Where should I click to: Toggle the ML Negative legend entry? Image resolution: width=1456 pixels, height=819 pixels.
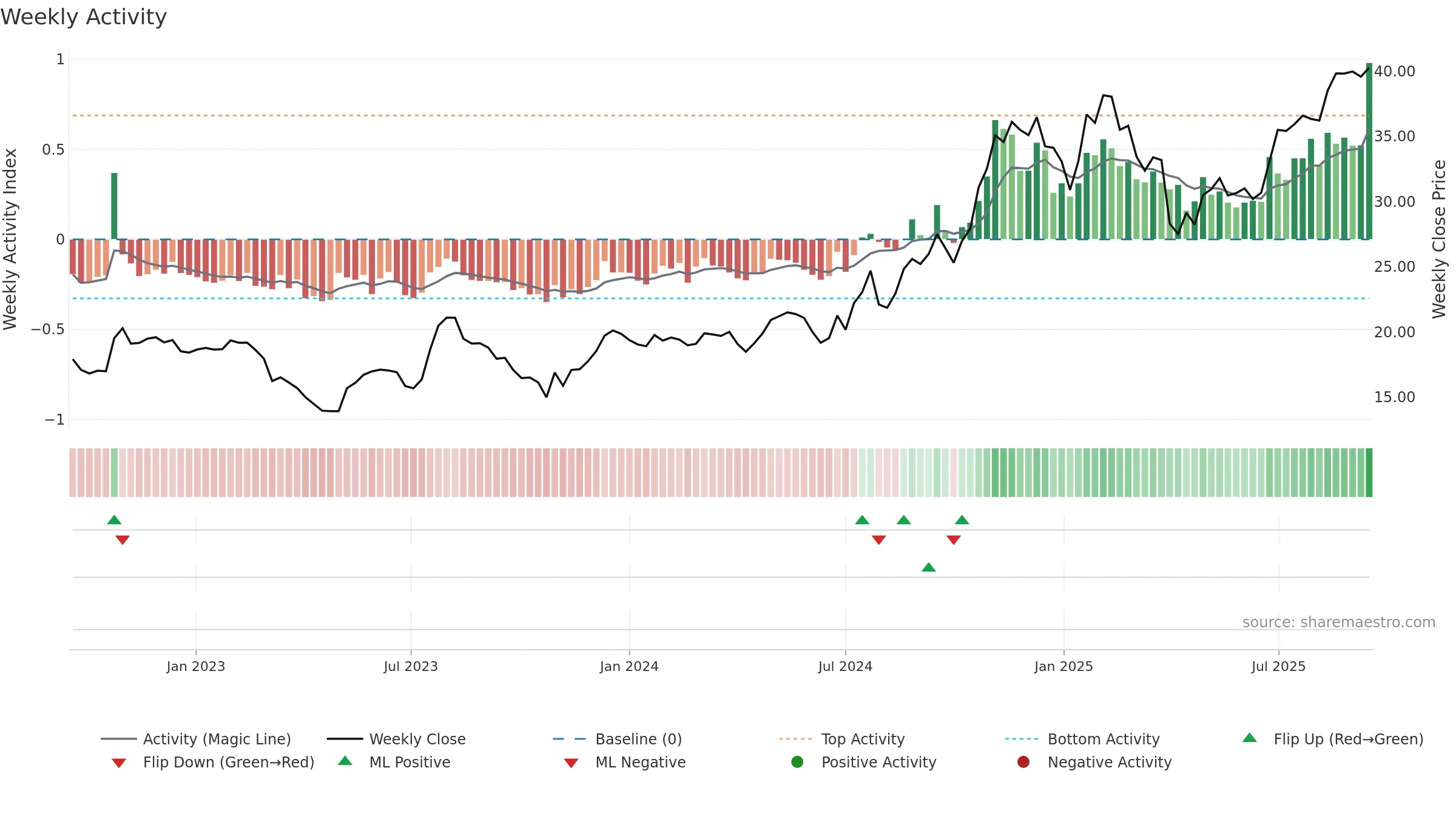click(x=625, y=762)
